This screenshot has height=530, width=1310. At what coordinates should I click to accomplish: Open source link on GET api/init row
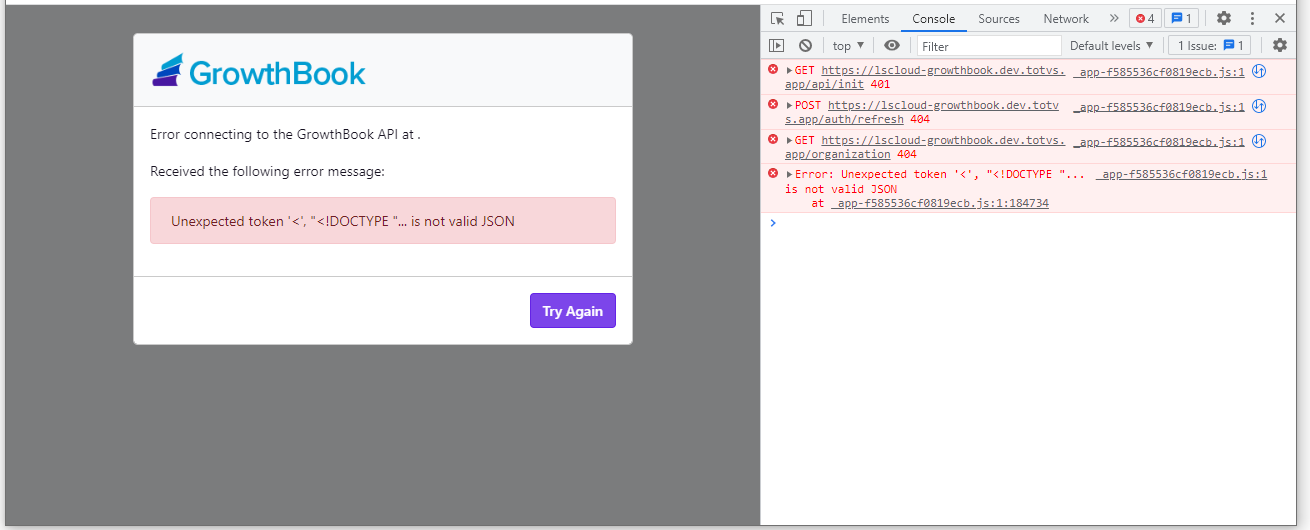(1159, 71)
